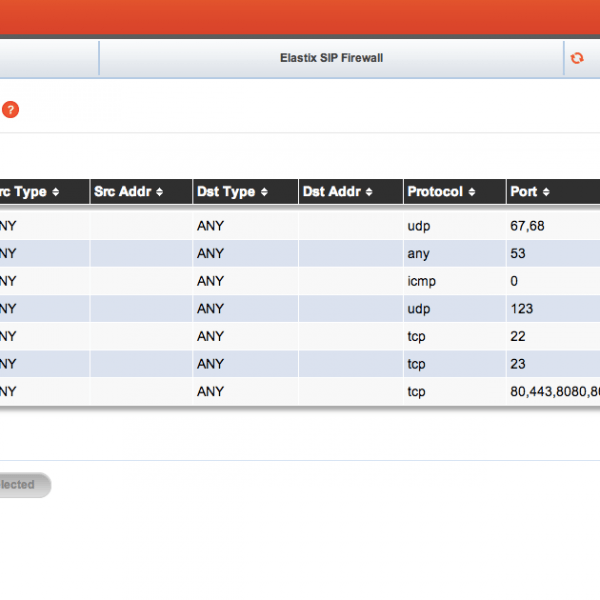The height and width of the screenshot is (600, 600).
Task: Click the tcp rule for port 22
Action: coord(517,337)
